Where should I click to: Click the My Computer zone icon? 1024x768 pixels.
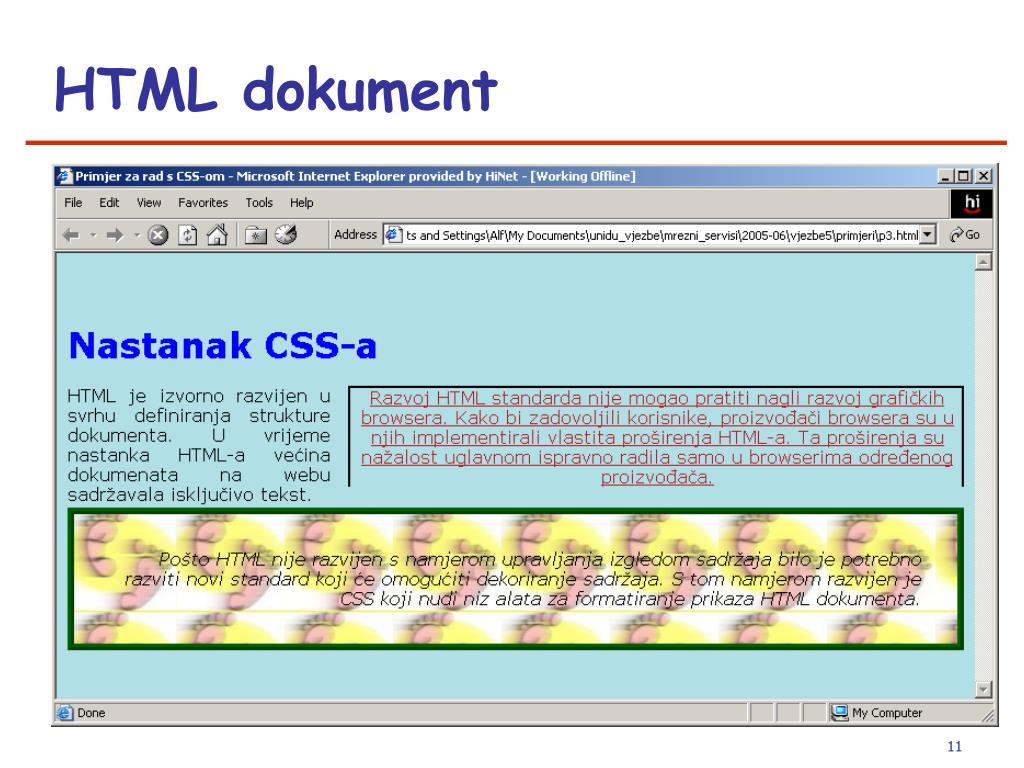(x=839, y=712)
